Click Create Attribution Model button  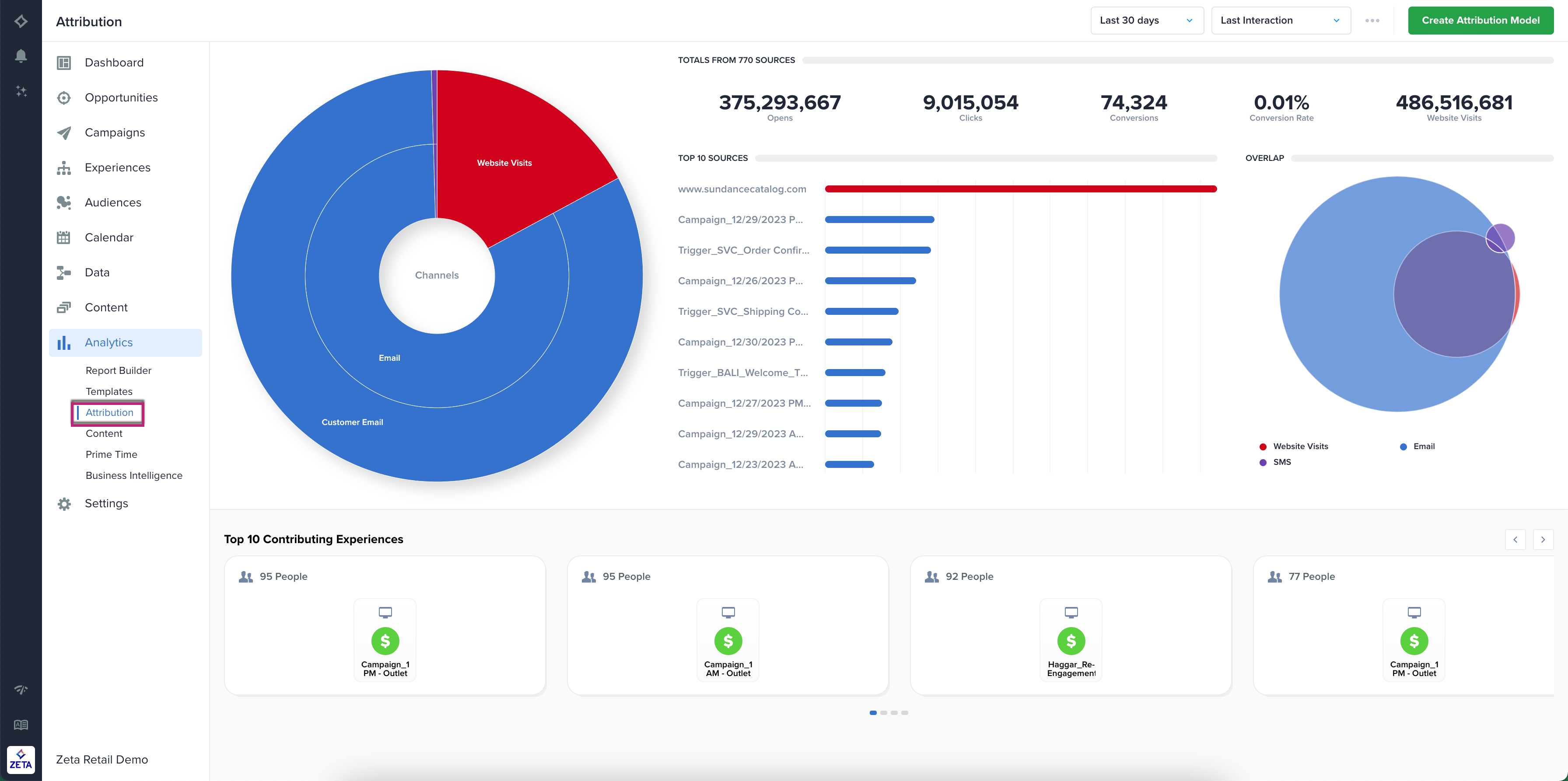pyautogui.click(x=1480, y=21)
